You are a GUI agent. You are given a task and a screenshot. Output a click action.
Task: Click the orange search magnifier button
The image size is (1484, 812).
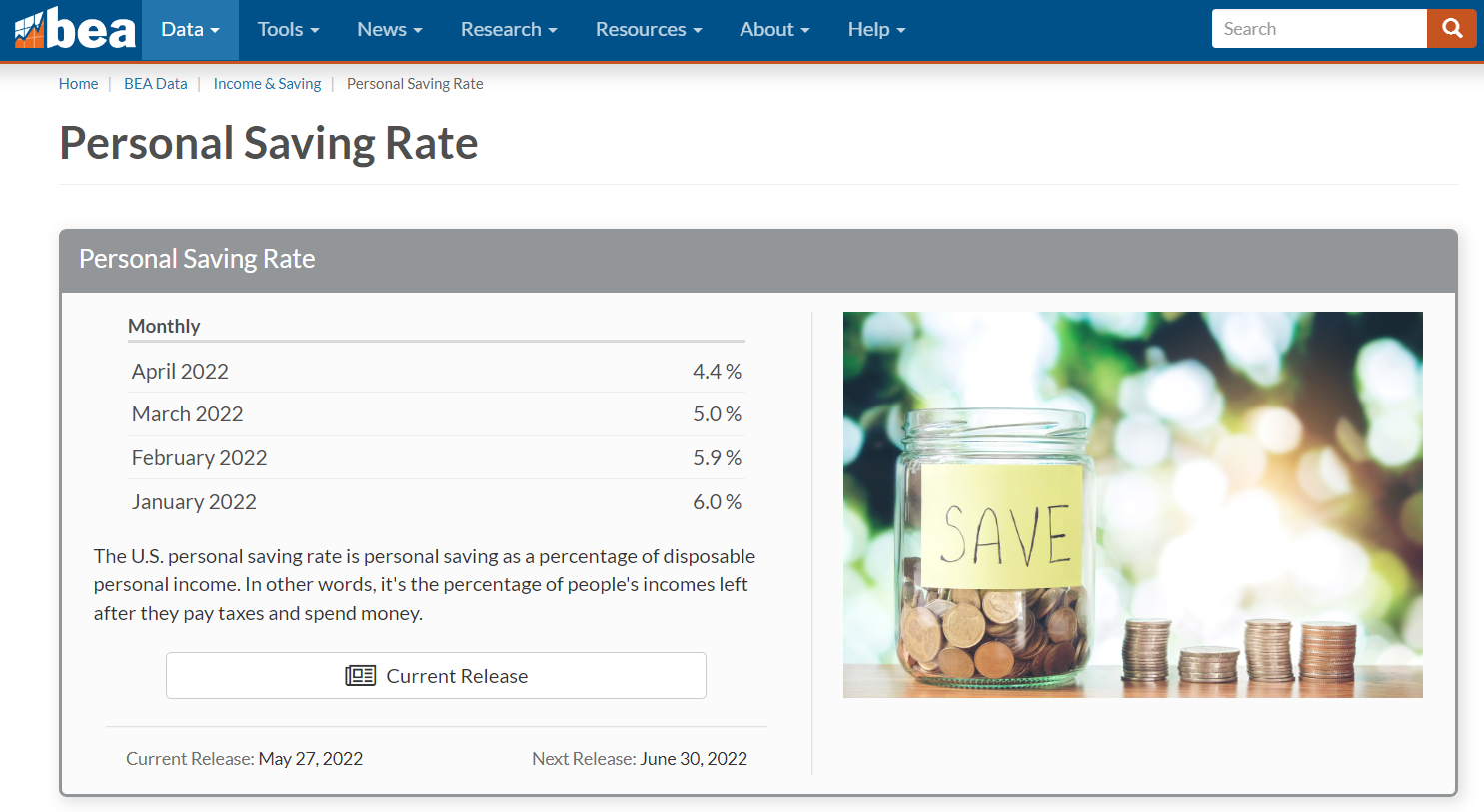[x=1452, y=29]
